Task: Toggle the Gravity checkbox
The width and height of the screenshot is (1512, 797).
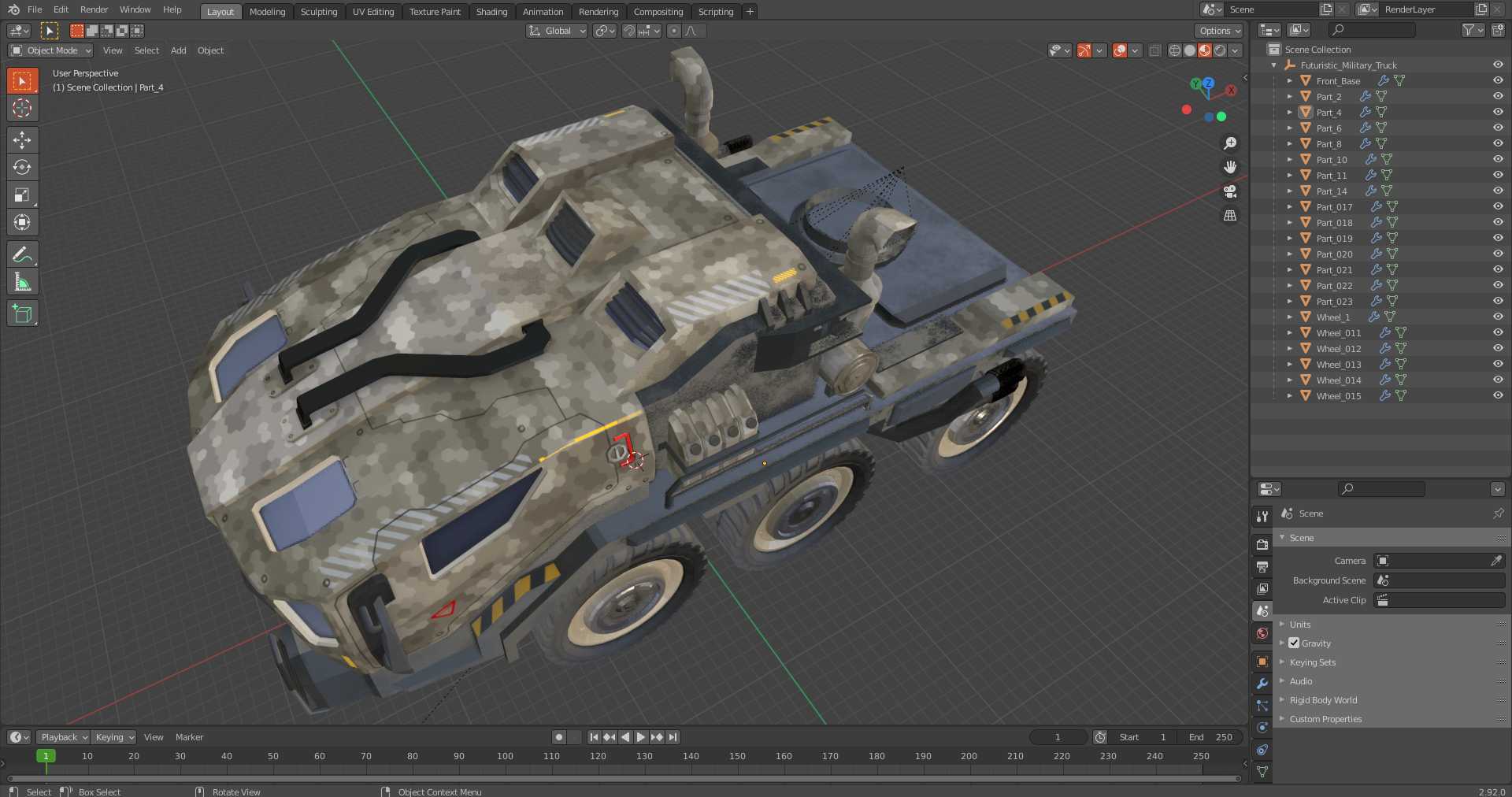Action: tap(1294, 643)
